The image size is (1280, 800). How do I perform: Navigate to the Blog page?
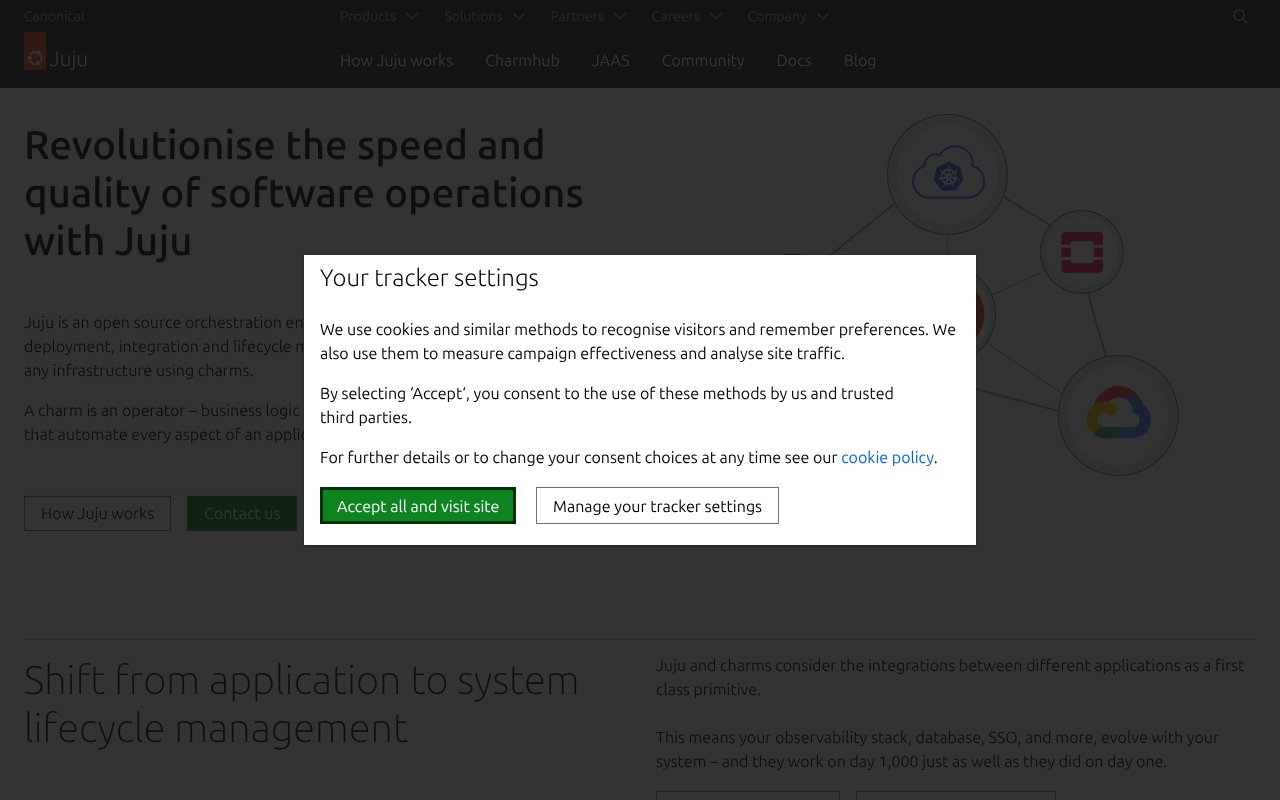click(x=859, y=60)
